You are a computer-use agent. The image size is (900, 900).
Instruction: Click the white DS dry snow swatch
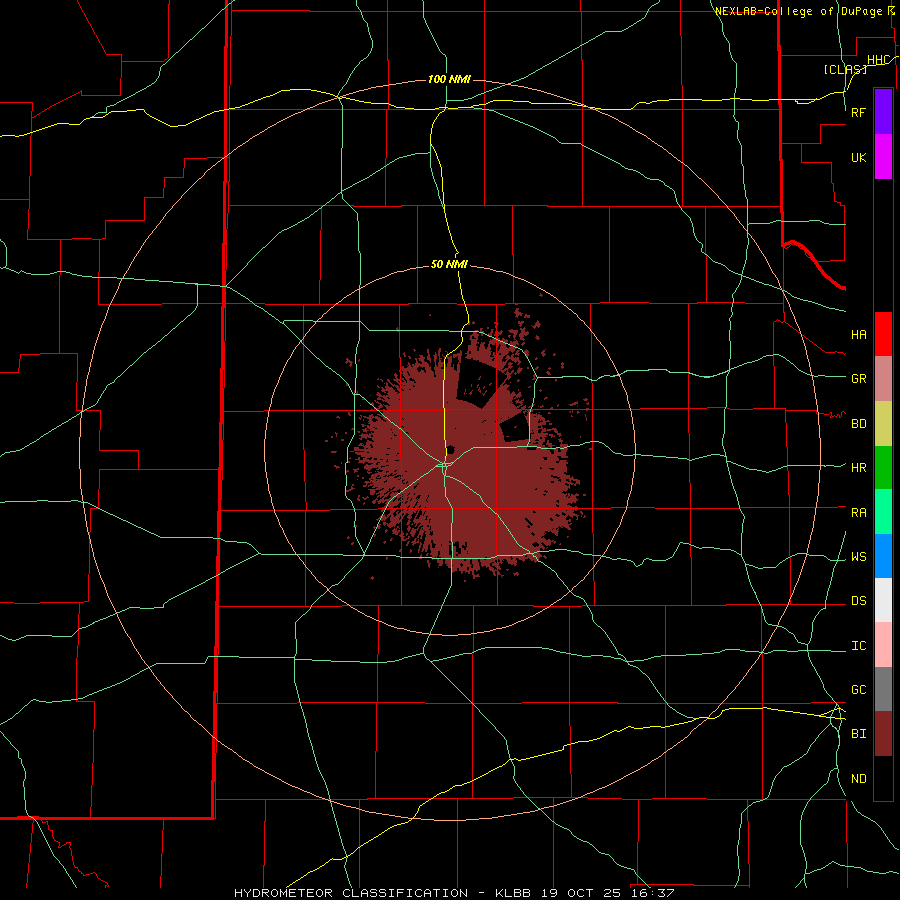[x=883, y=600]
